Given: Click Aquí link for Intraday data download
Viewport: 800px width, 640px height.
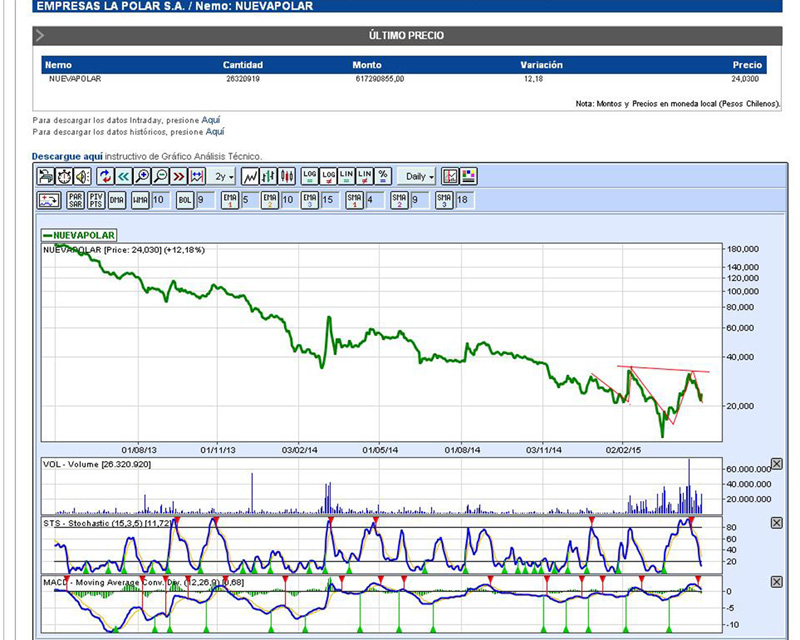Looking at the screenshot, I should pos(211,120).
